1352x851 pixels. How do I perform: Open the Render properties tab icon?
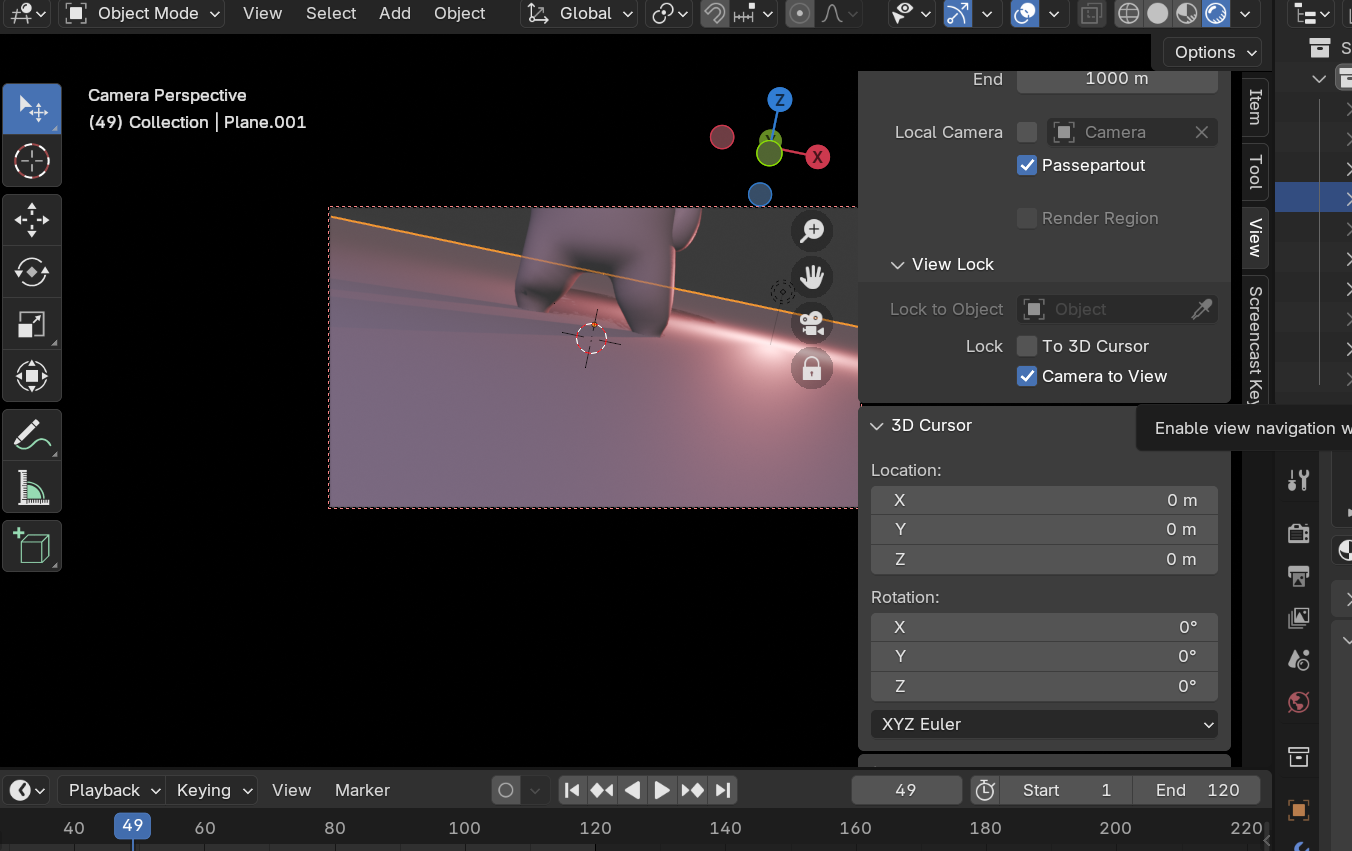tap(1298, 533)
